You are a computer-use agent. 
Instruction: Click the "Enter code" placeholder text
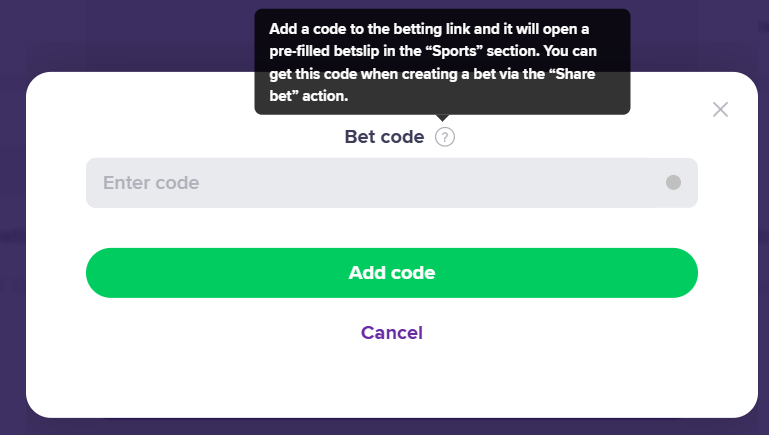[151, 183]
